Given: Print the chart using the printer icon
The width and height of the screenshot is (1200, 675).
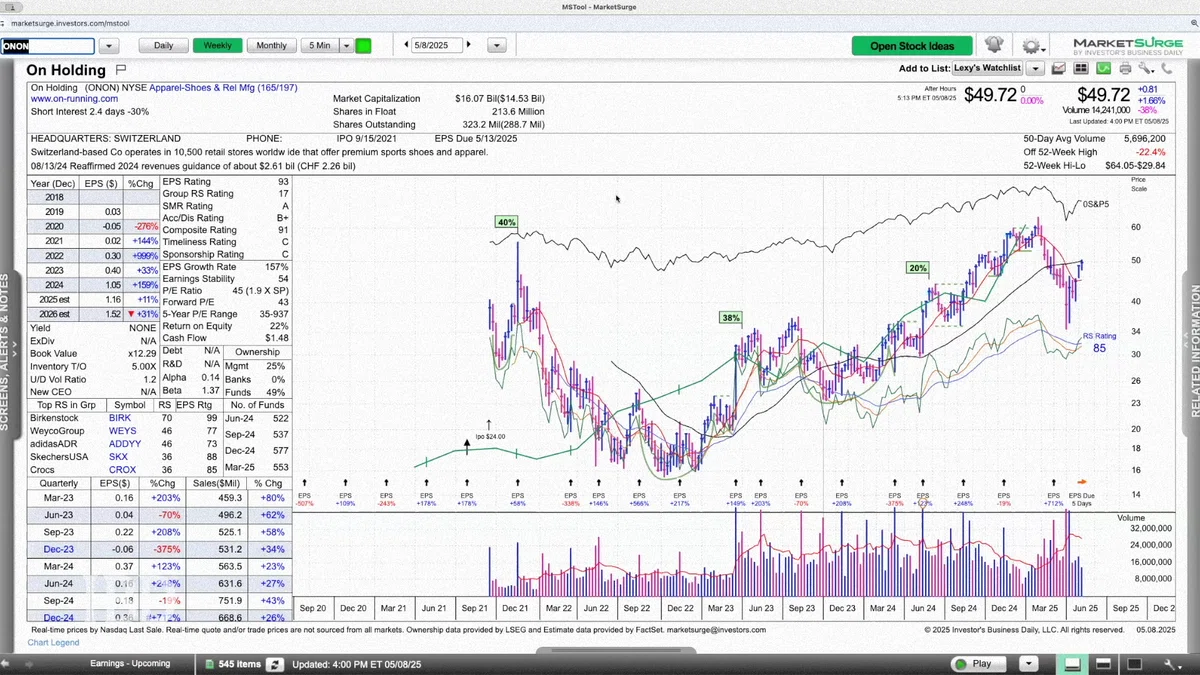Looking at the screenshot, I should (1125, 69).
